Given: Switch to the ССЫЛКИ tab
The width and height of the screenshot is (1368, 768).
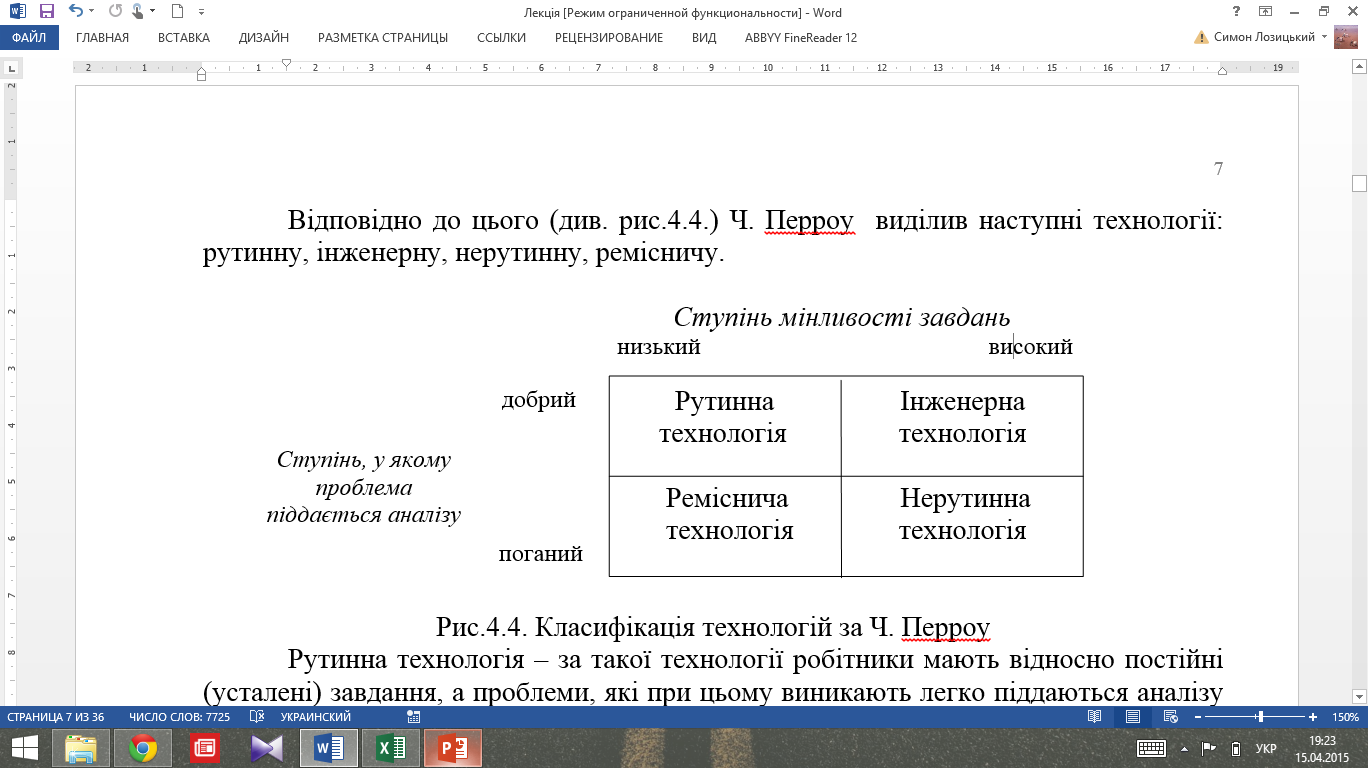Looking at the screenshot, I should 501,38.
